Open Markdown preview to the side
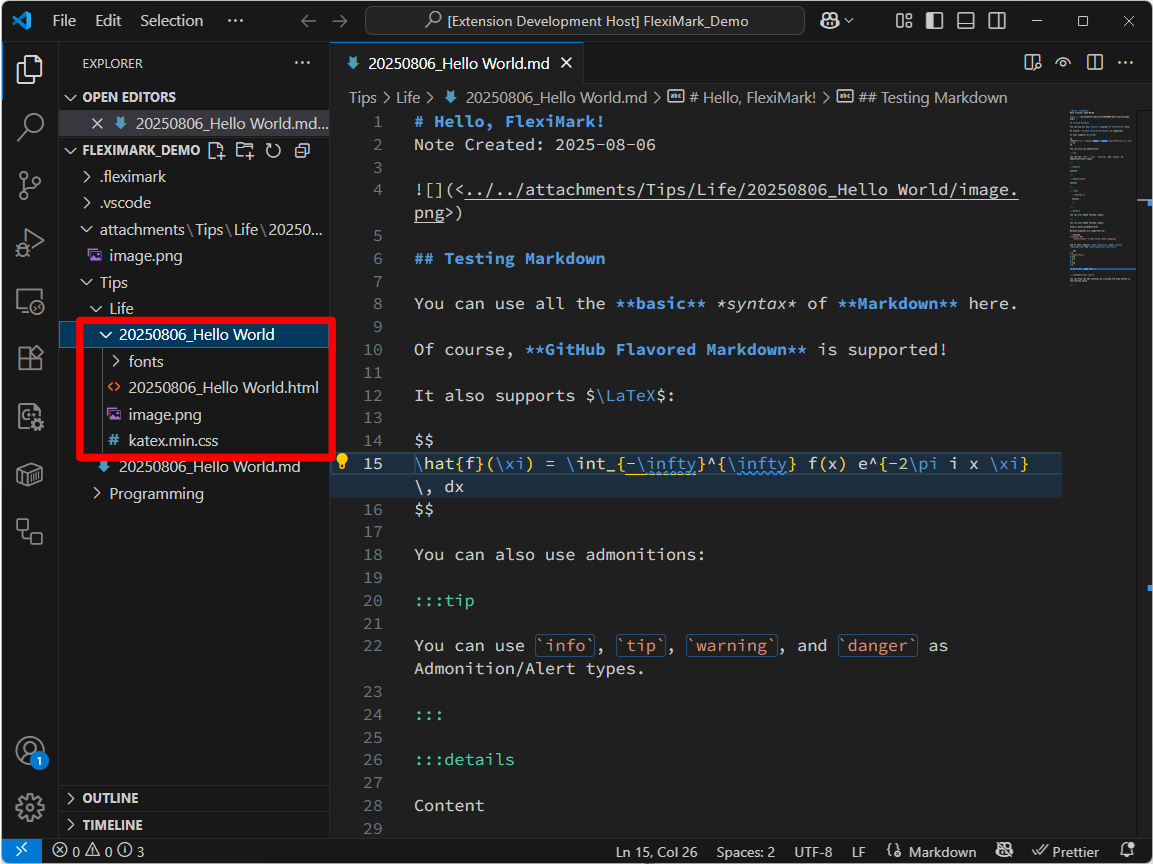1153x864 pixels. coord(1032,63)
